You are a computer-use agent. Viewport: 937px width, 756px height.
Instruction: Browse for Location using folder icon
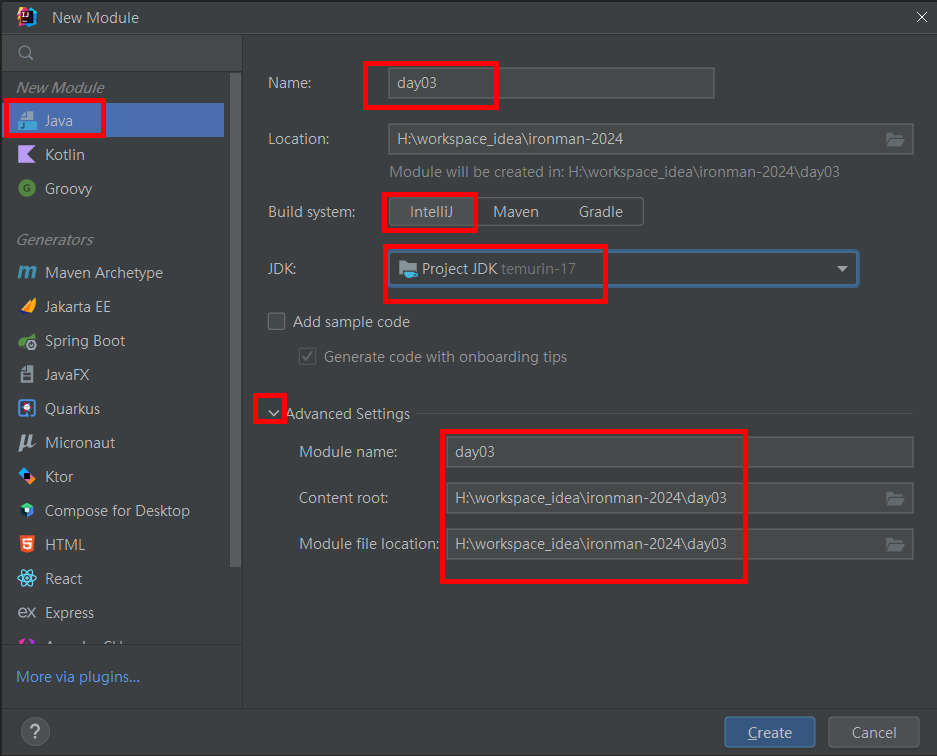coord(895,139)
